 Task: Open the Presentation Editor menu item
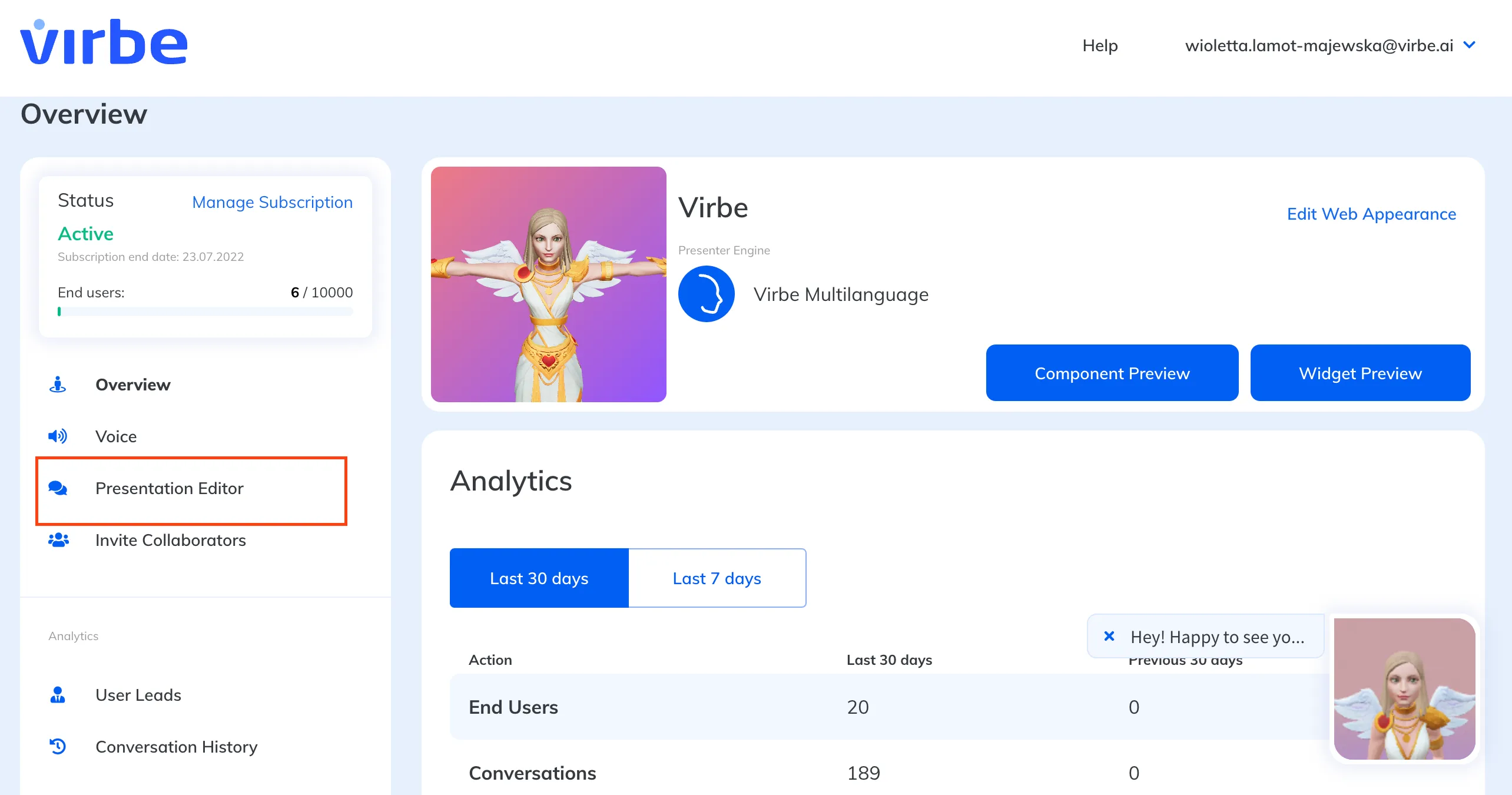click(x=170, y=488)
